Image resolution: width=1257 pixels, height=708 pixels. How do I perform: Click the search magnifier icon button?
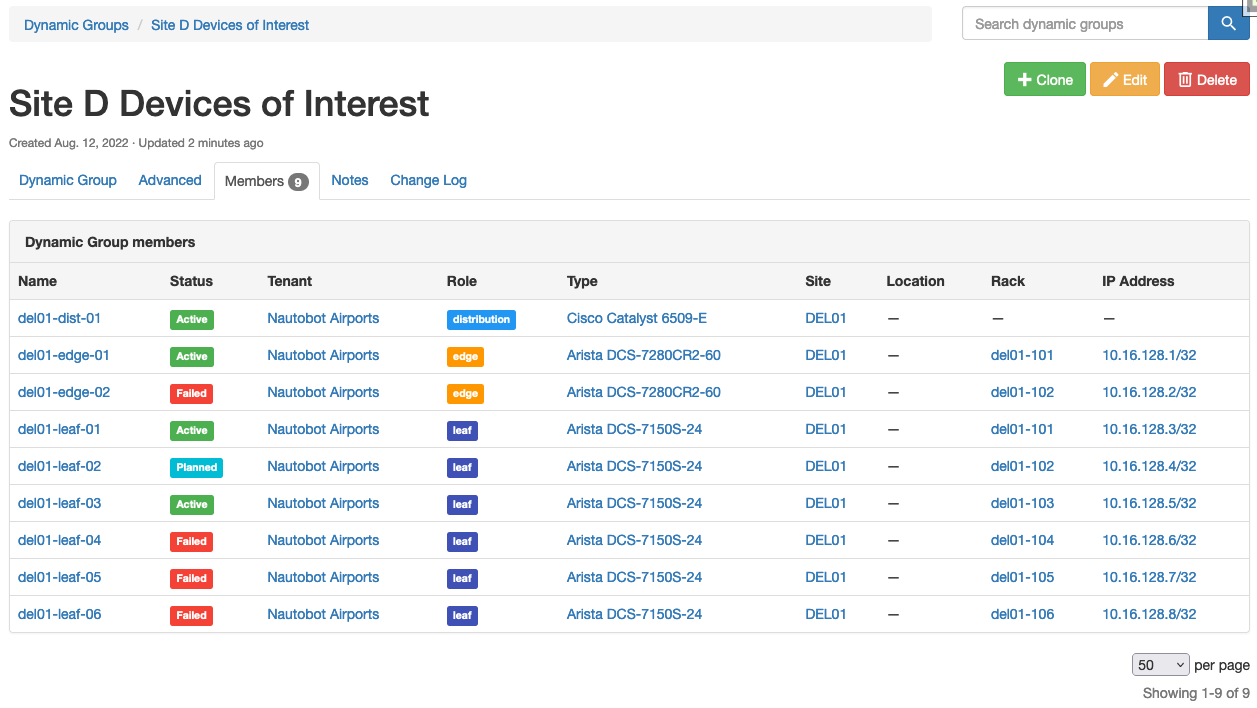pos(1228,24)
